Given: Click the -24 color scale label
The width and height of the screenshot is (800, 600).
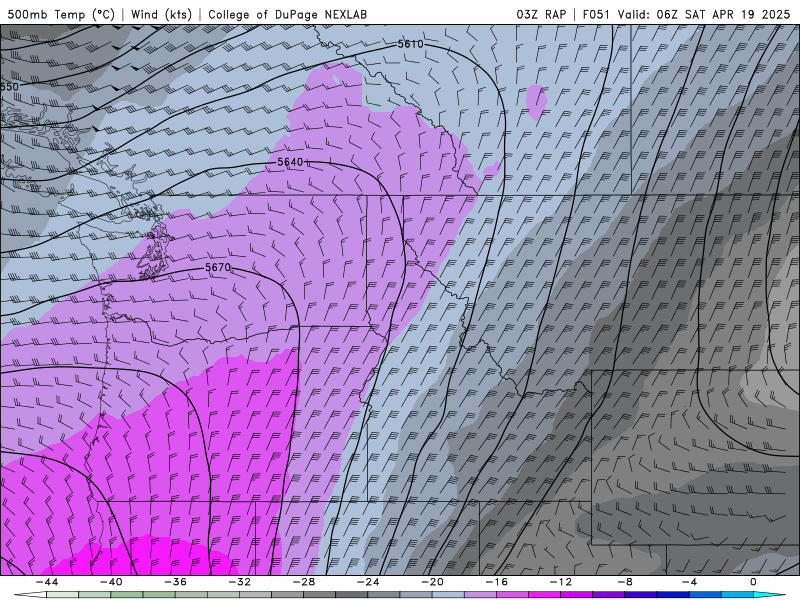Looking at the screenshot, I should click(x=368, y=582).
